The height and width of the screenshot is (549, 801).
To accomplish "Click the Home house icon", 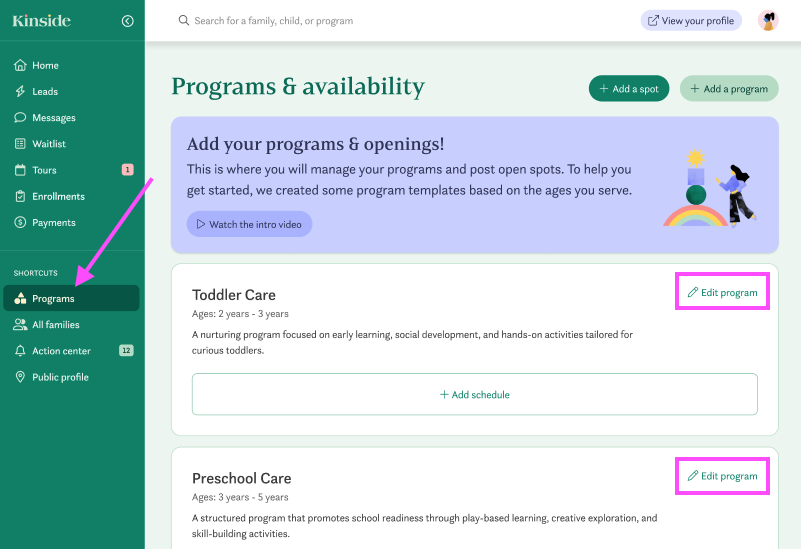I will click(x=20, y=66).
